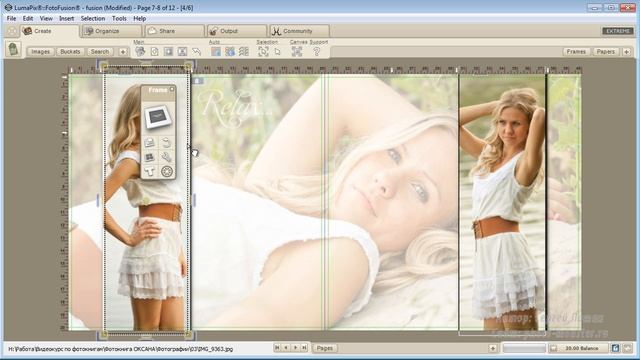Open the File menu

point(11,18)
